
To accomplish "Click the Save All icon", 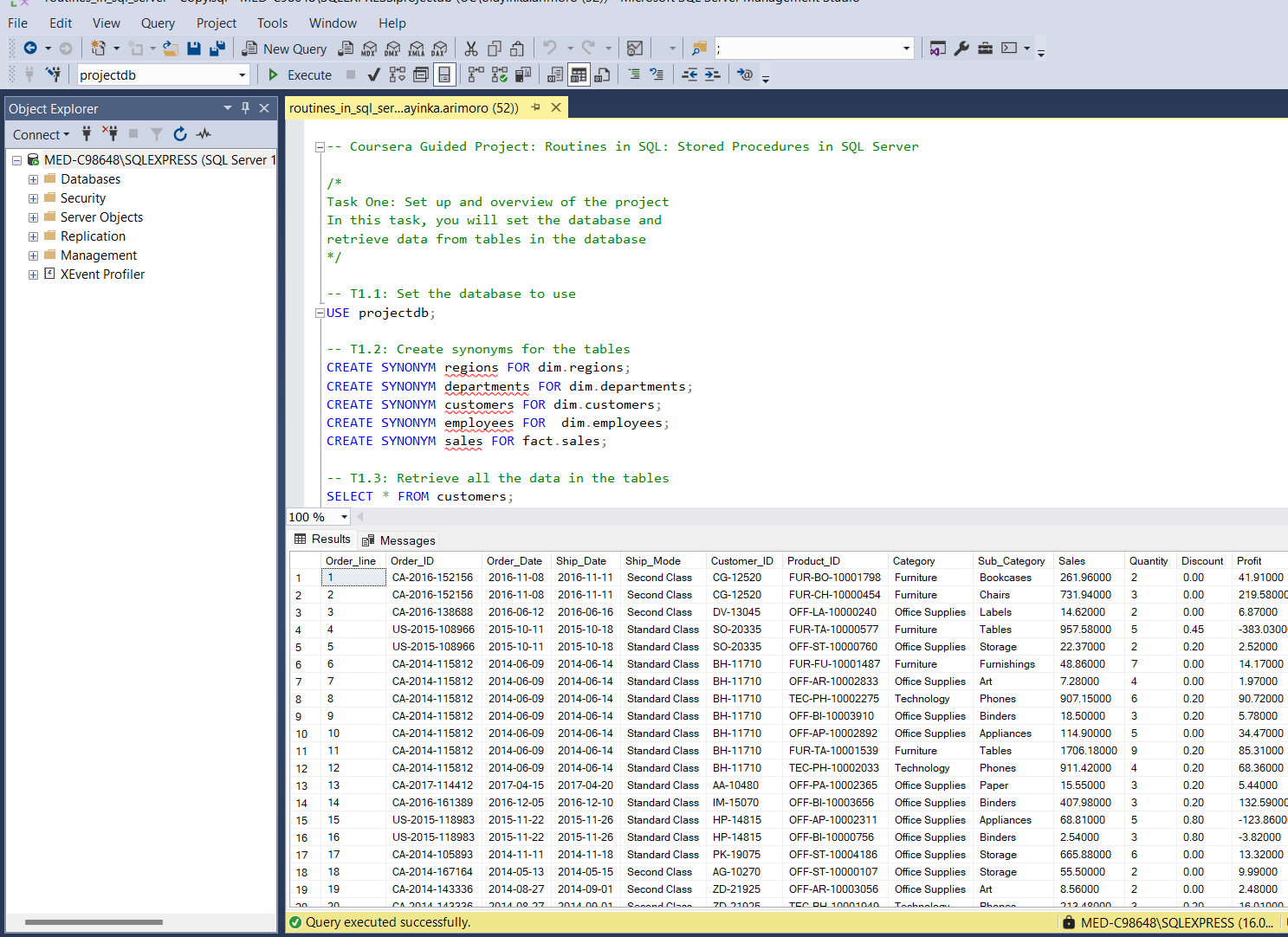I will click(217, 48).
